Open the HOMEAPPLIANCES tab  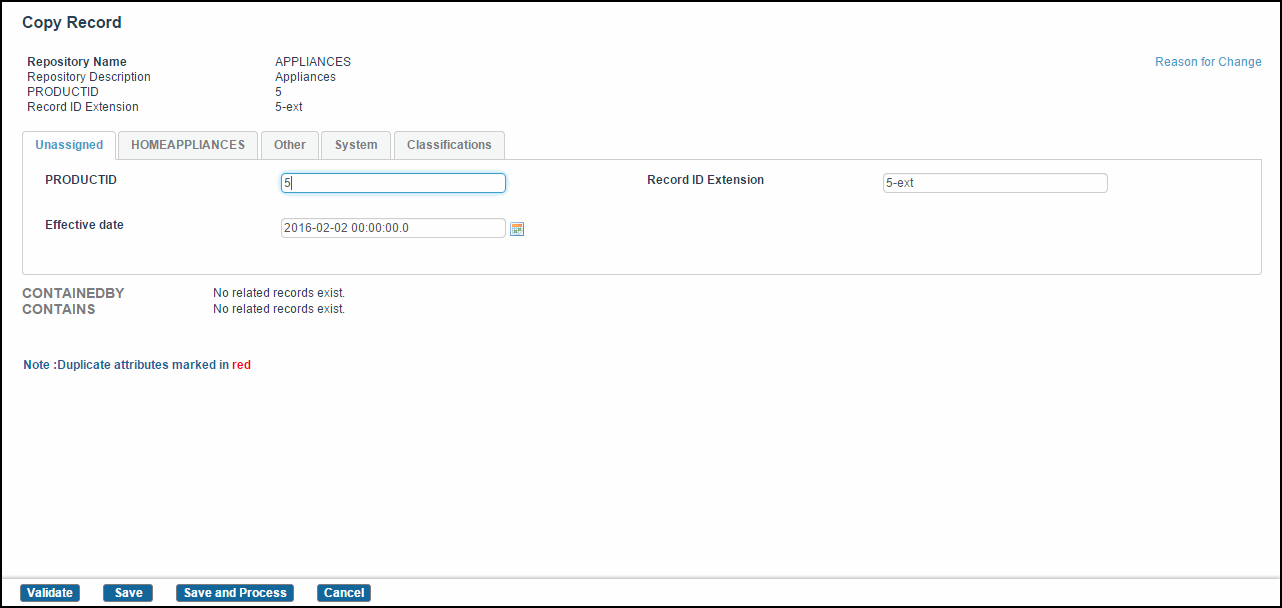click(188, 145)
